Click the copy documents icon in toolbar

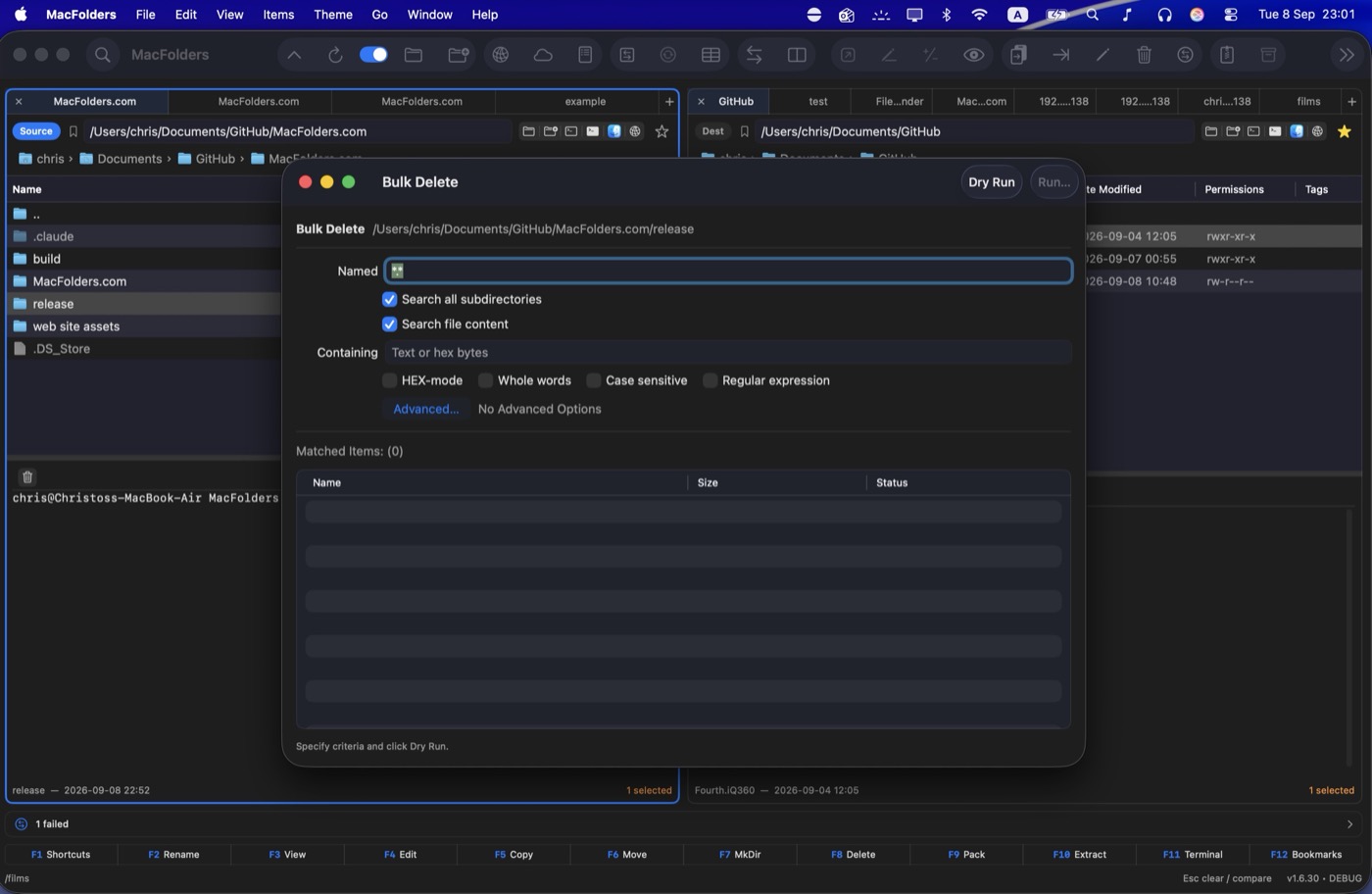pyautogui.click(x=1018, y=55)
